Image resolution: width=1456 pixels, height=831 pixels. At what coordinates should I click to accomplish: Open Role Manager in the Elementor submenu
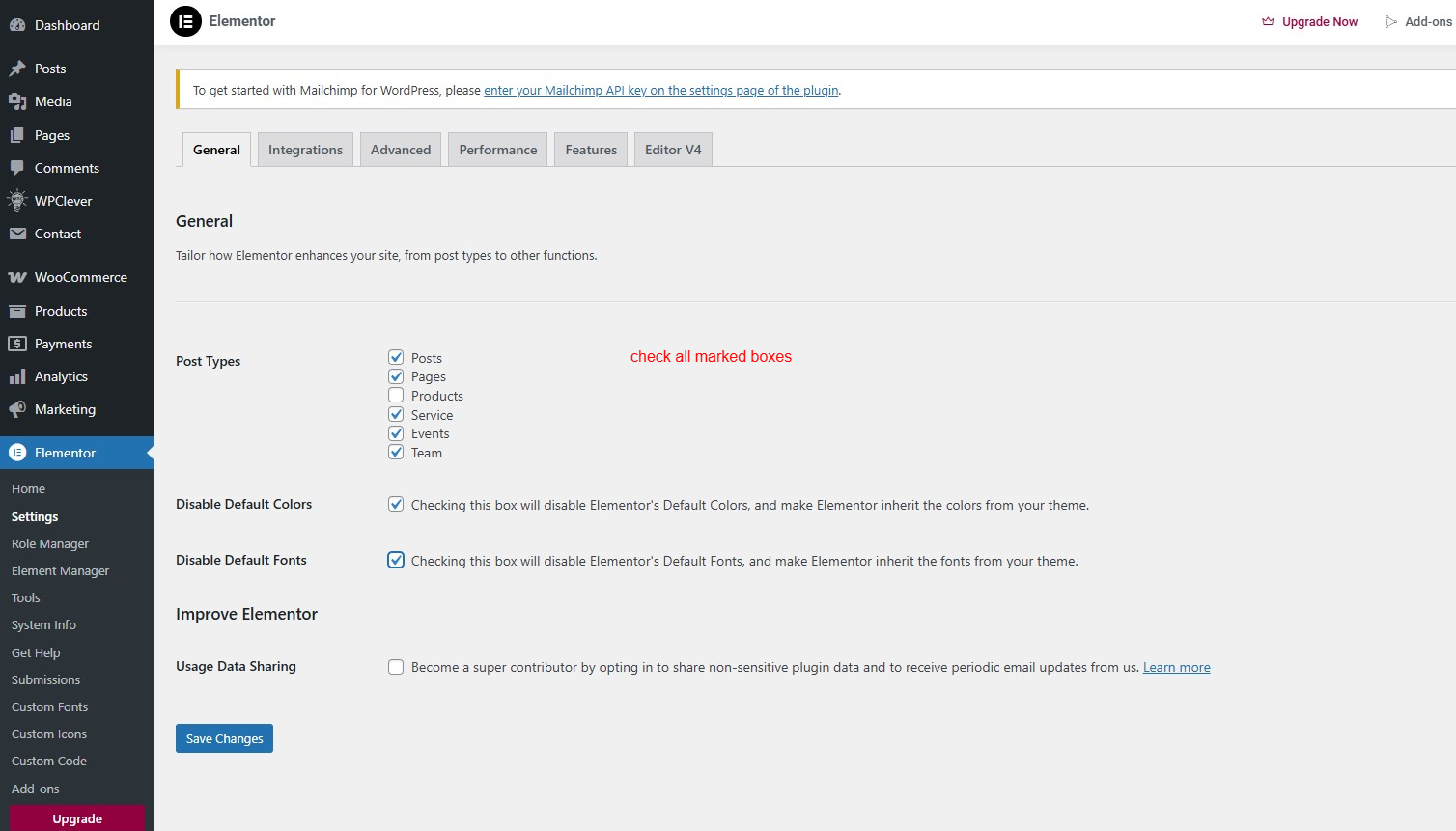pyautogui.click(x=50, y=543)
